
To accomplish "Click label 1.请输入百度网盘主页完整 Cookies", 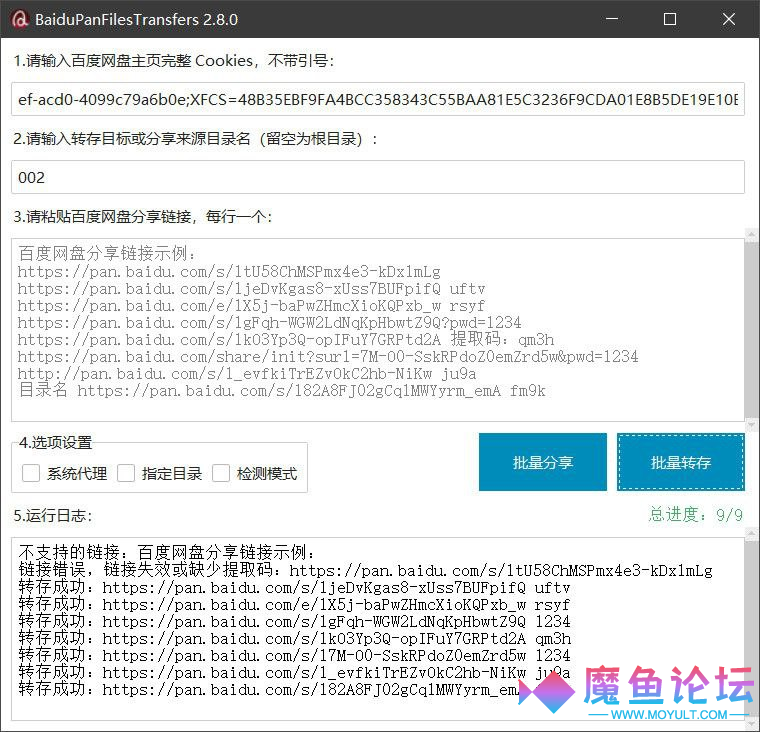I will coord(174,61).
